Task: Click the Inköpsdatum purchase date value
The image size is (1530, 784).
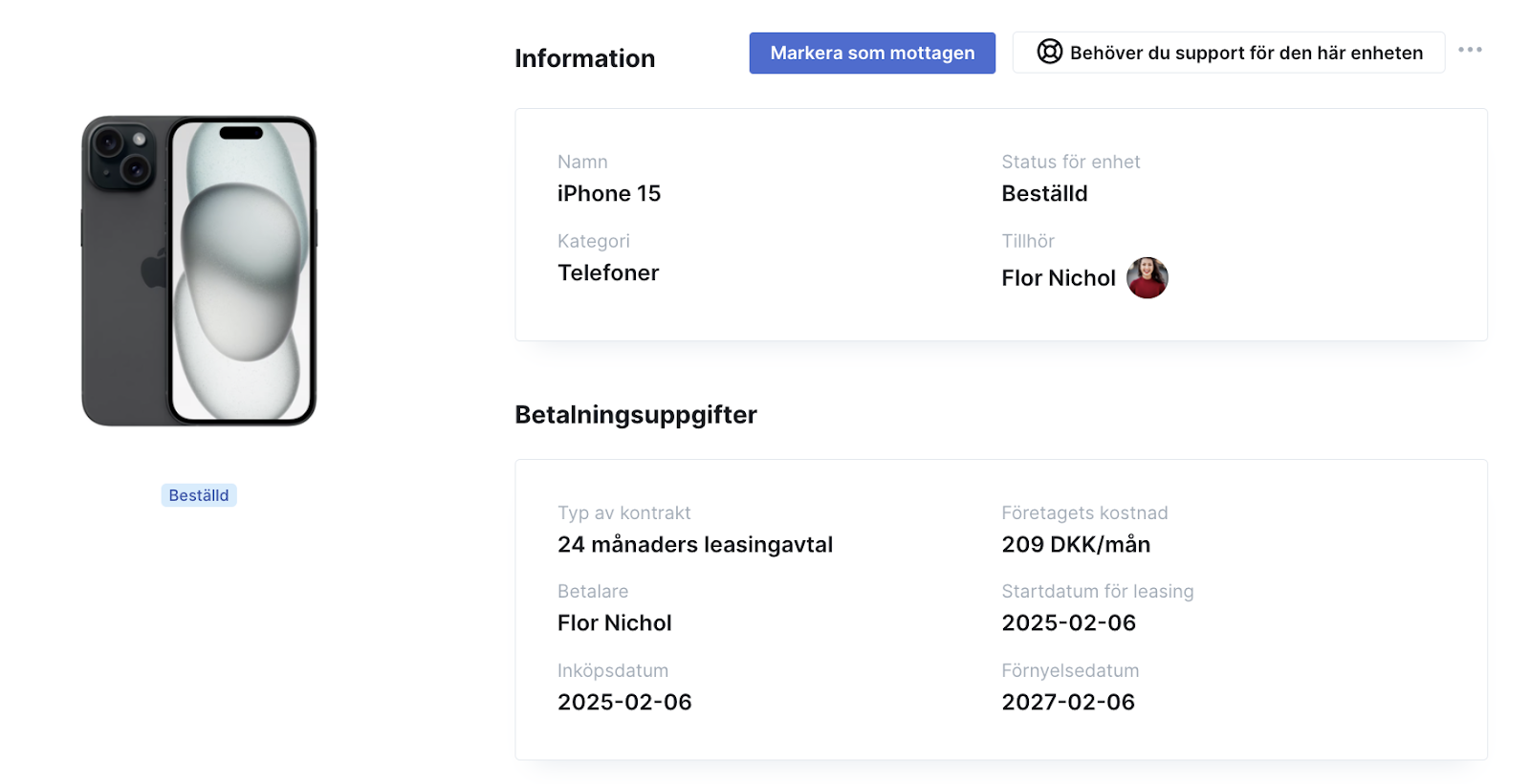Action: 624,703
